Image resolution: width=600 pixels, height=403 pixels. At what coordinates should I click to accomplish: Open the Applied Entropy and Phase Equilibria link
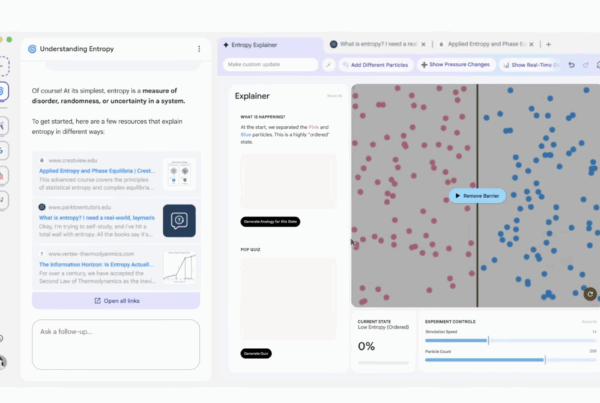pyautogui.click(x=98, y=171)
